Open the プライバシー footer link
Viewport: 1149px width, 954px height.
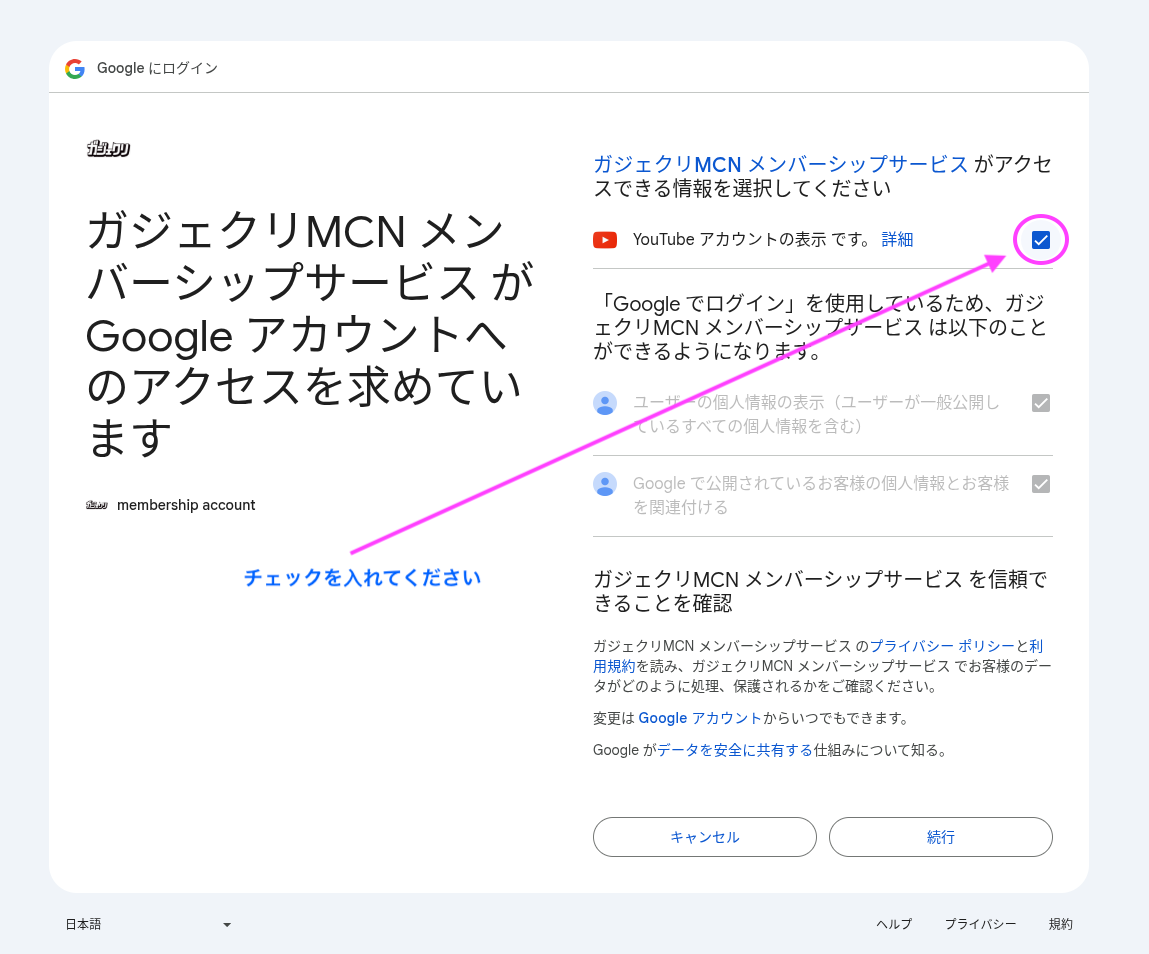(x=980, y=925)
